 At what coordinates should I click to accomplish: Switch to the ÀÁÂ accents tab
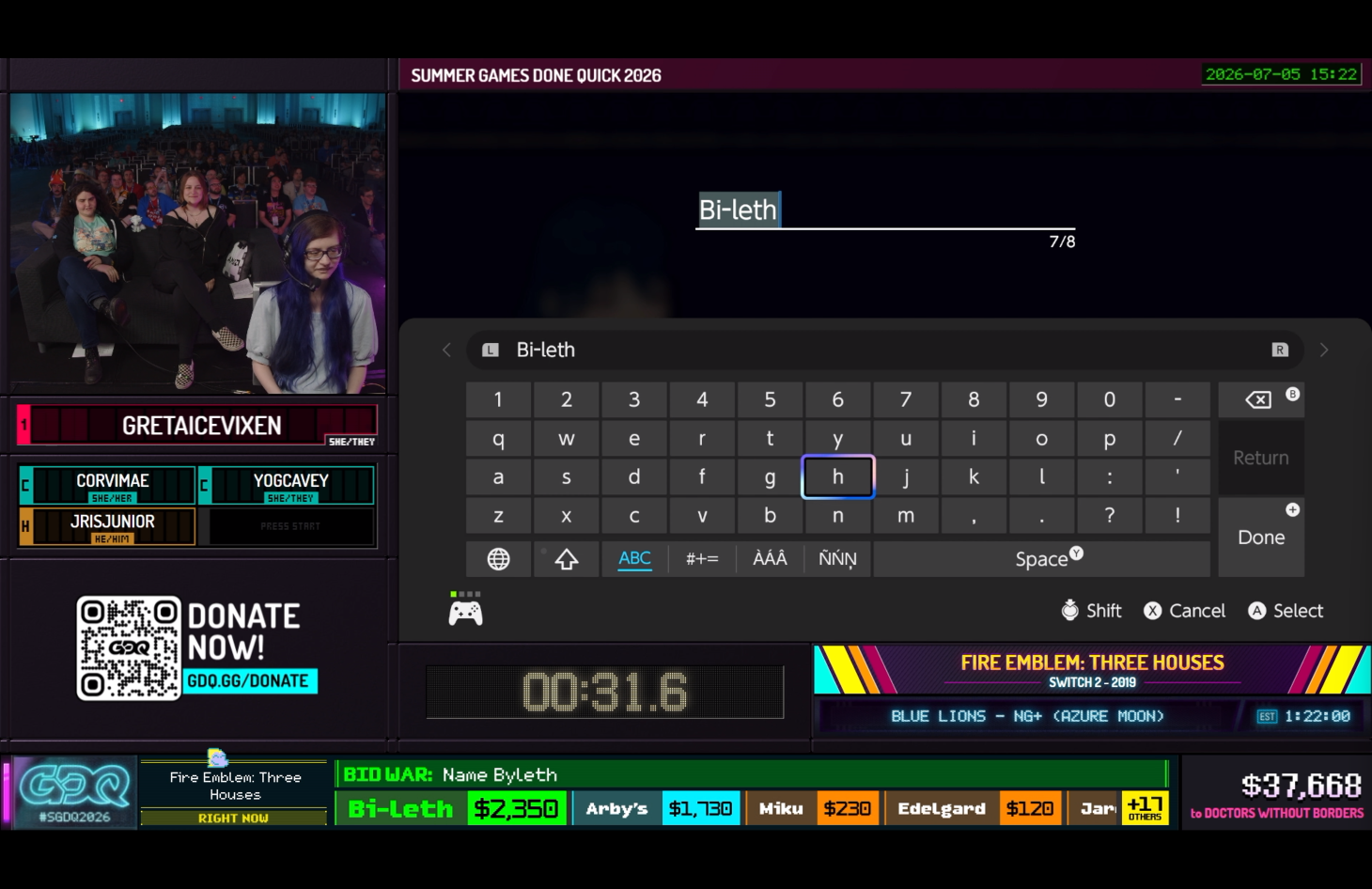click(x=770, y=558)
